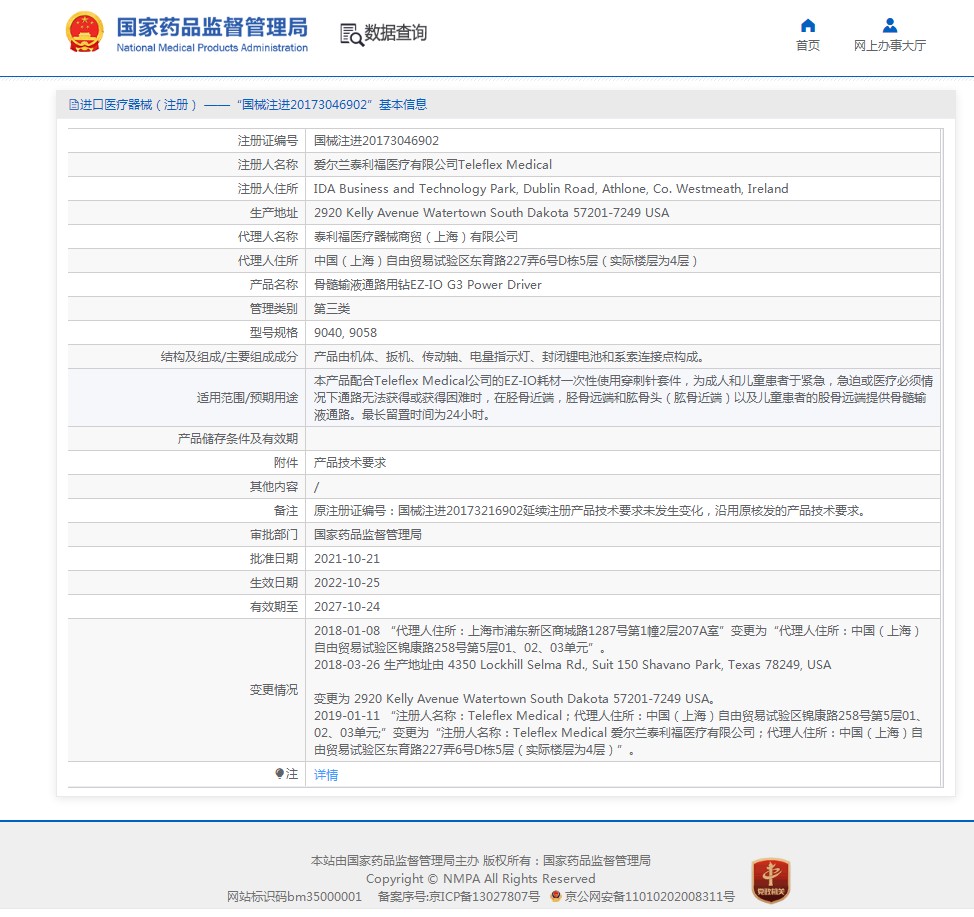This screenshot has height=917, width=974.
Task: Click the police badge icon before 京公网安备
Action: click(x=556, y=896)
